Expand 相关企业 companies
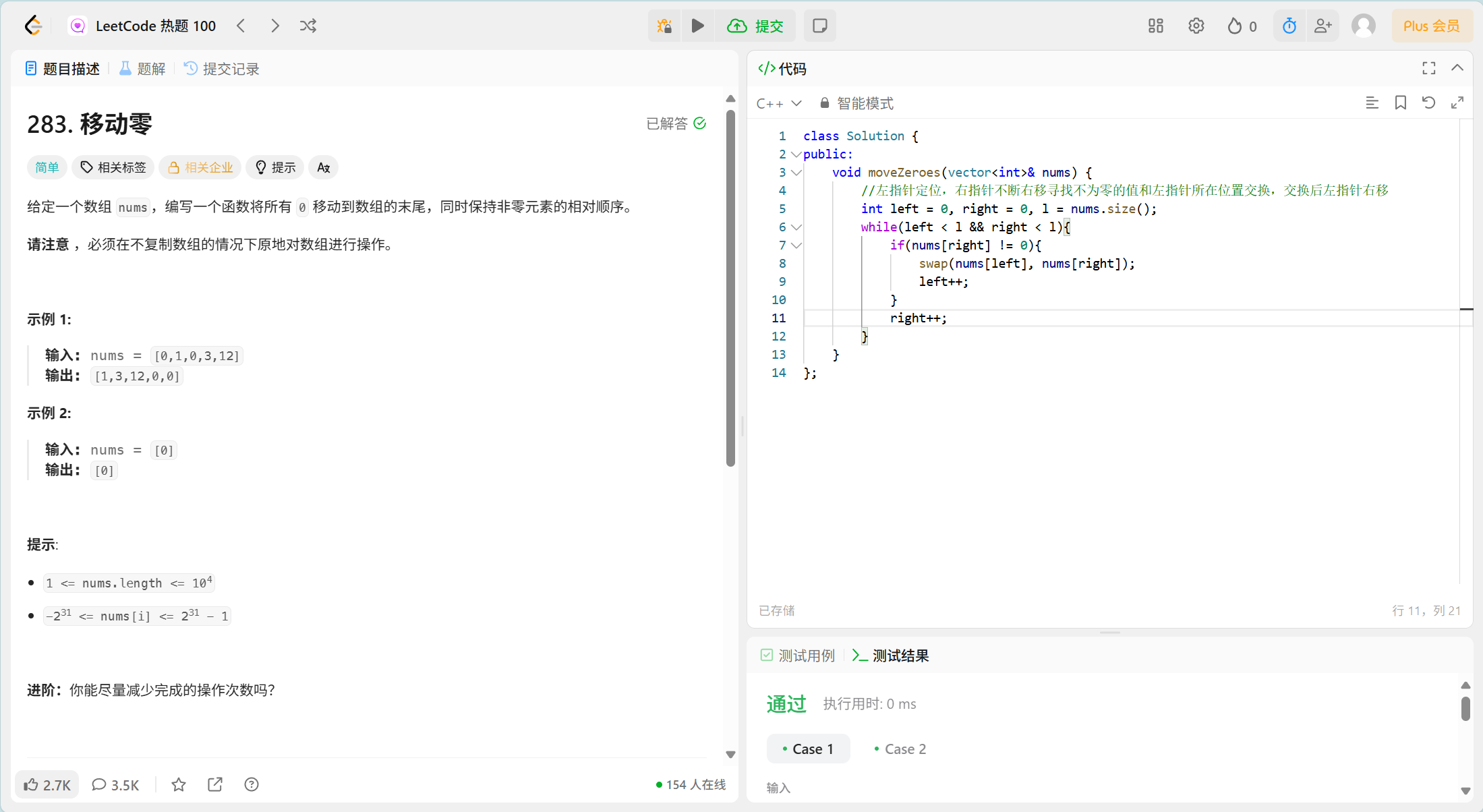This screenshot has height=812, width=1483. [x=200, y=167]
